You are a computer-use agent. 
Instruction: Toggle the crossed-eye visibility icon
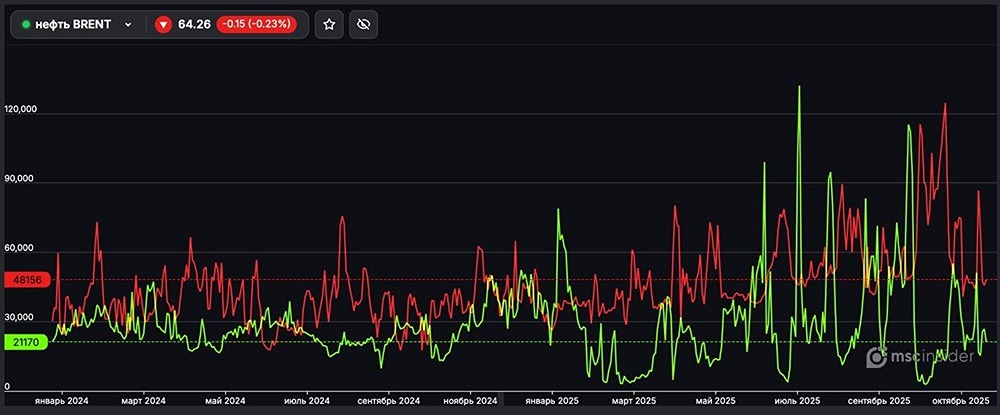pos(365,24)
